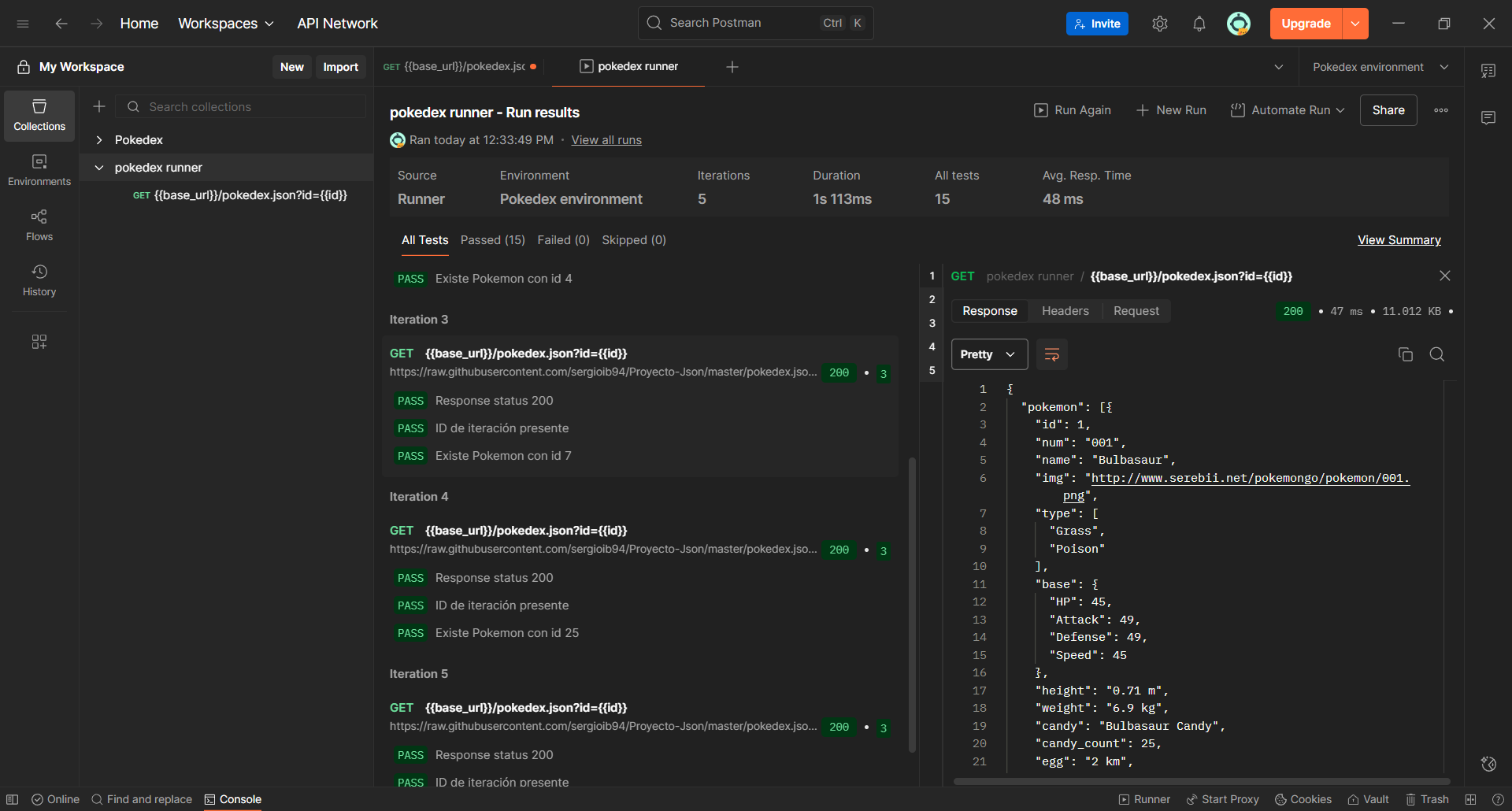
Task: Open the Pokedex environment selector dropdown
Action: 1380,67
